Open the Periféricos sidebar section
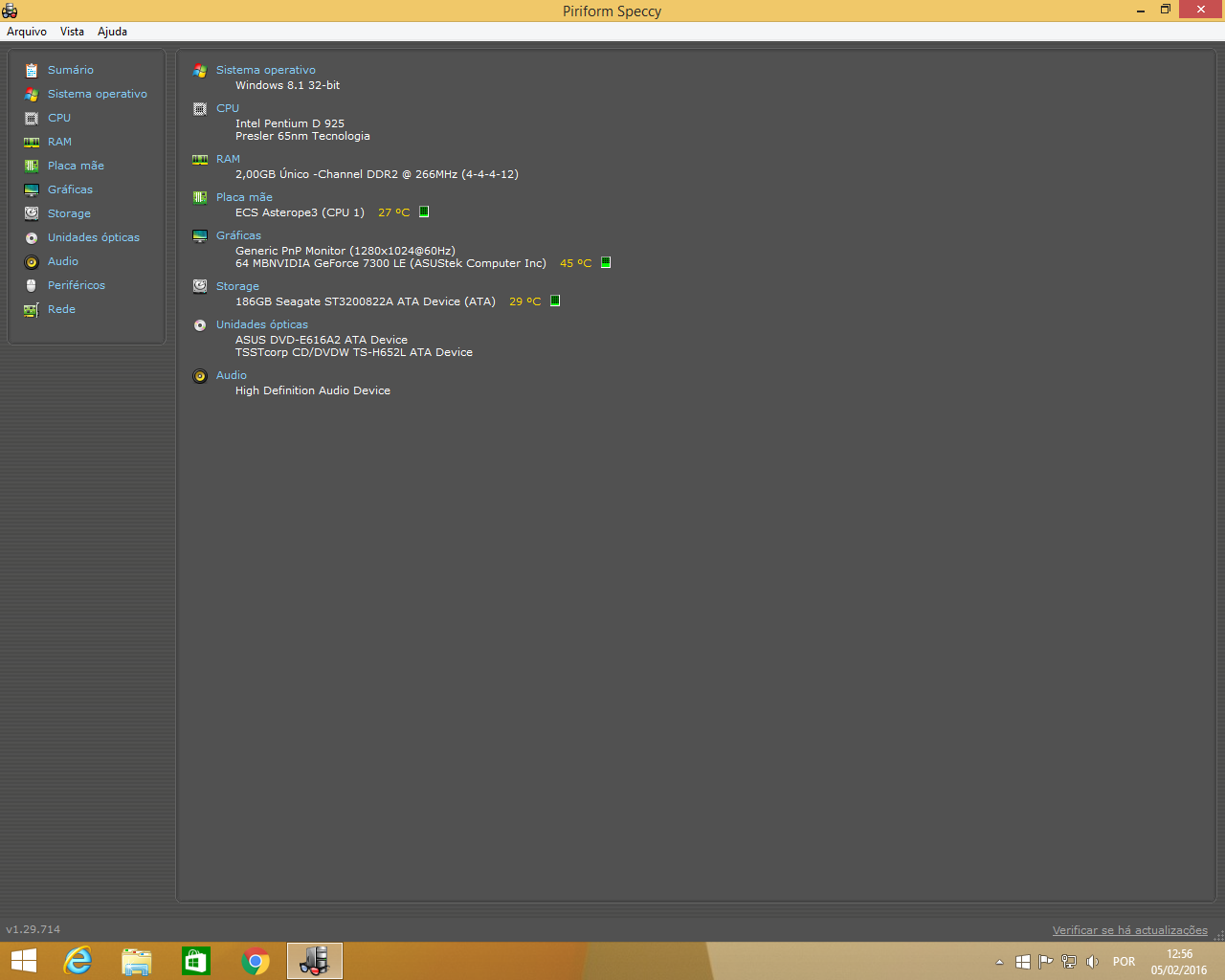 coord(77,285)
